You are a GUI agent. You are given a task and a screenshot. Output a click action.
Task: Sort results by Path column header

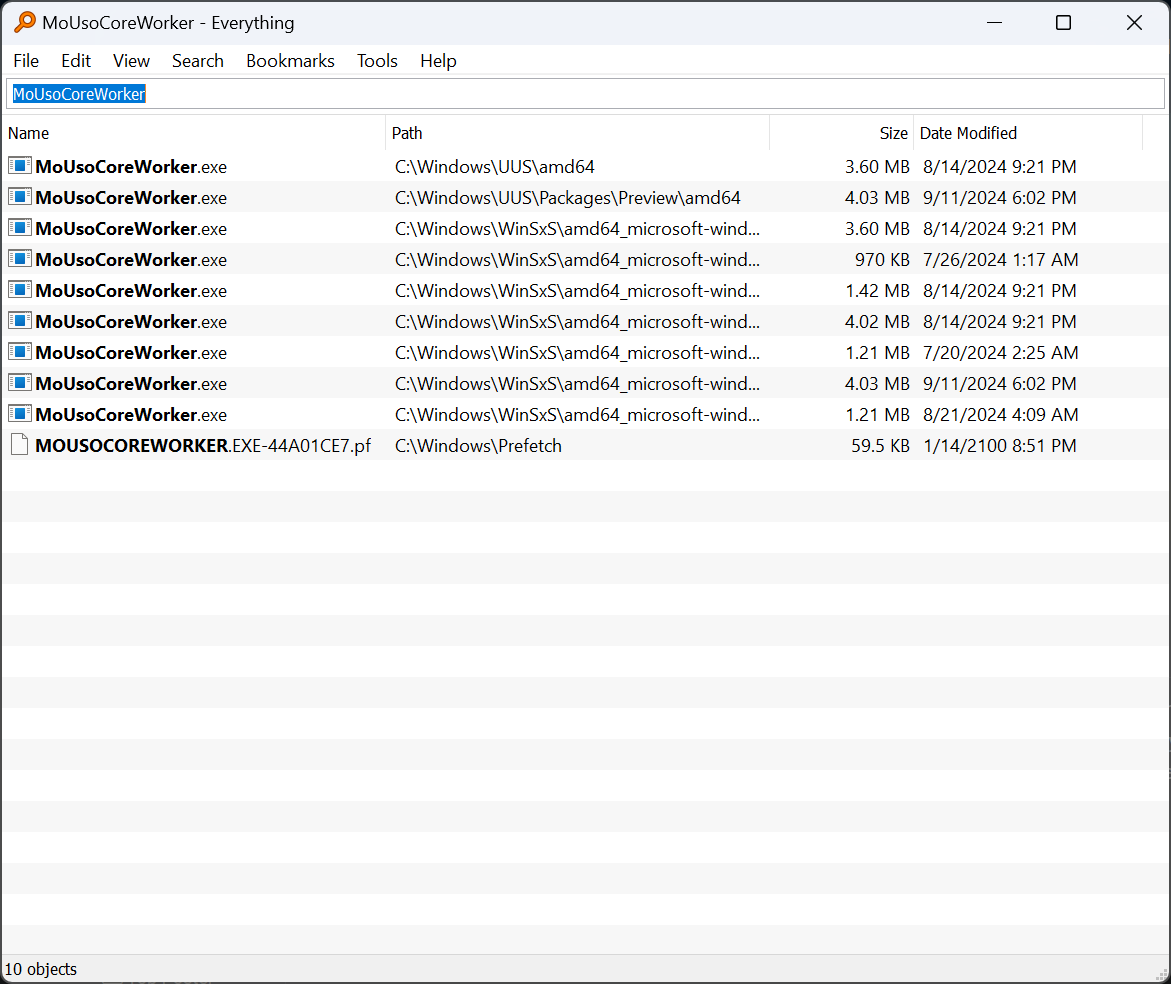pyautogui.click(x=577, y=133)
